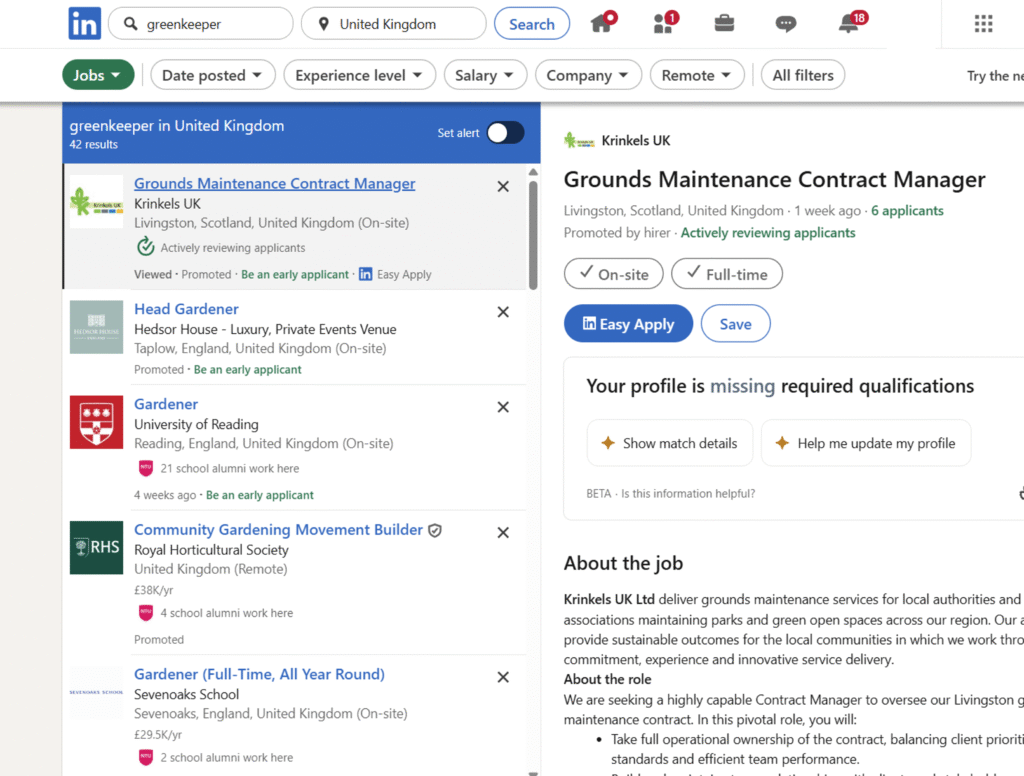Open the Jobs briefcase icon
1024x776 pixels.
pyautogui.click(x=725, y=24)
